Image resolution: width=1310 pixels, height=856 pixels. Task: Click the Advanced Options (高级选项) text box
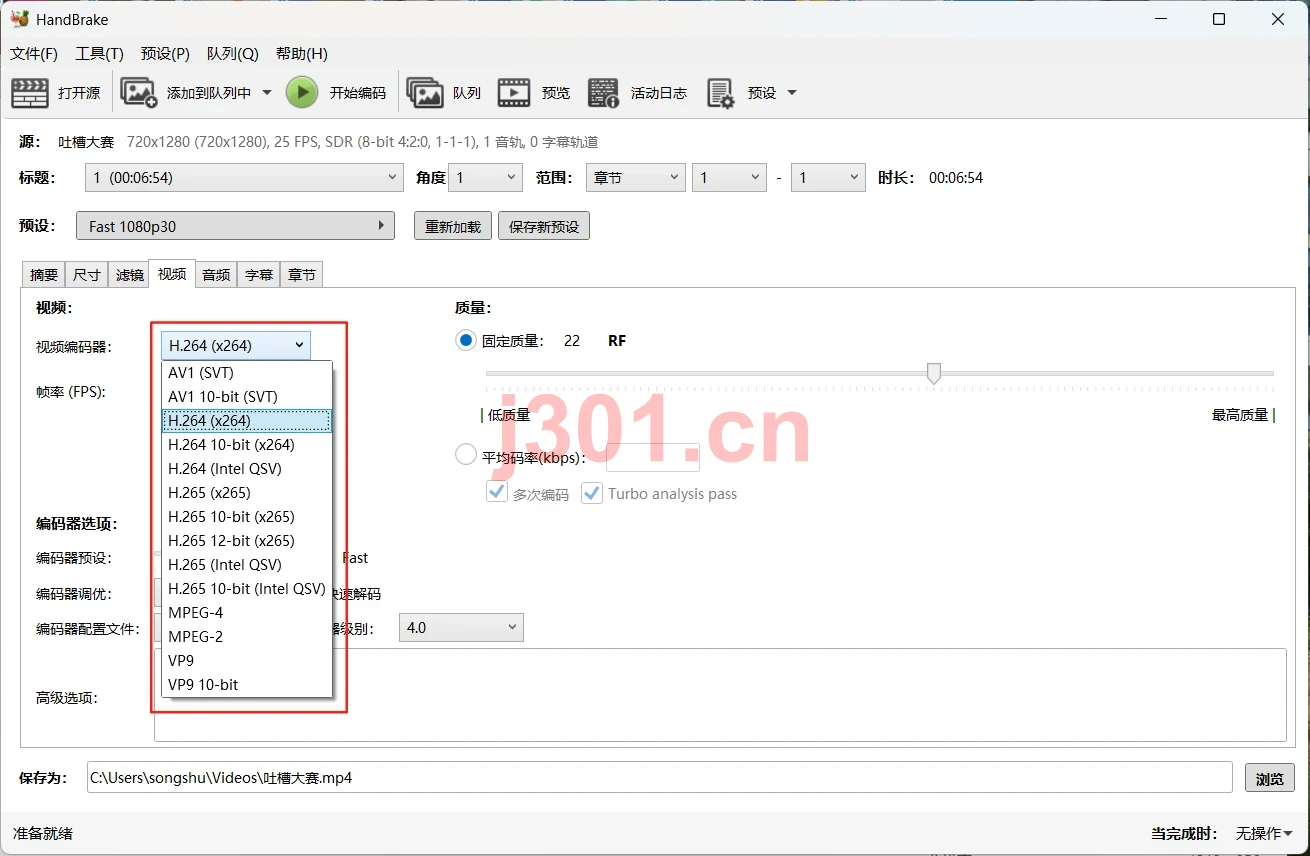720,695
